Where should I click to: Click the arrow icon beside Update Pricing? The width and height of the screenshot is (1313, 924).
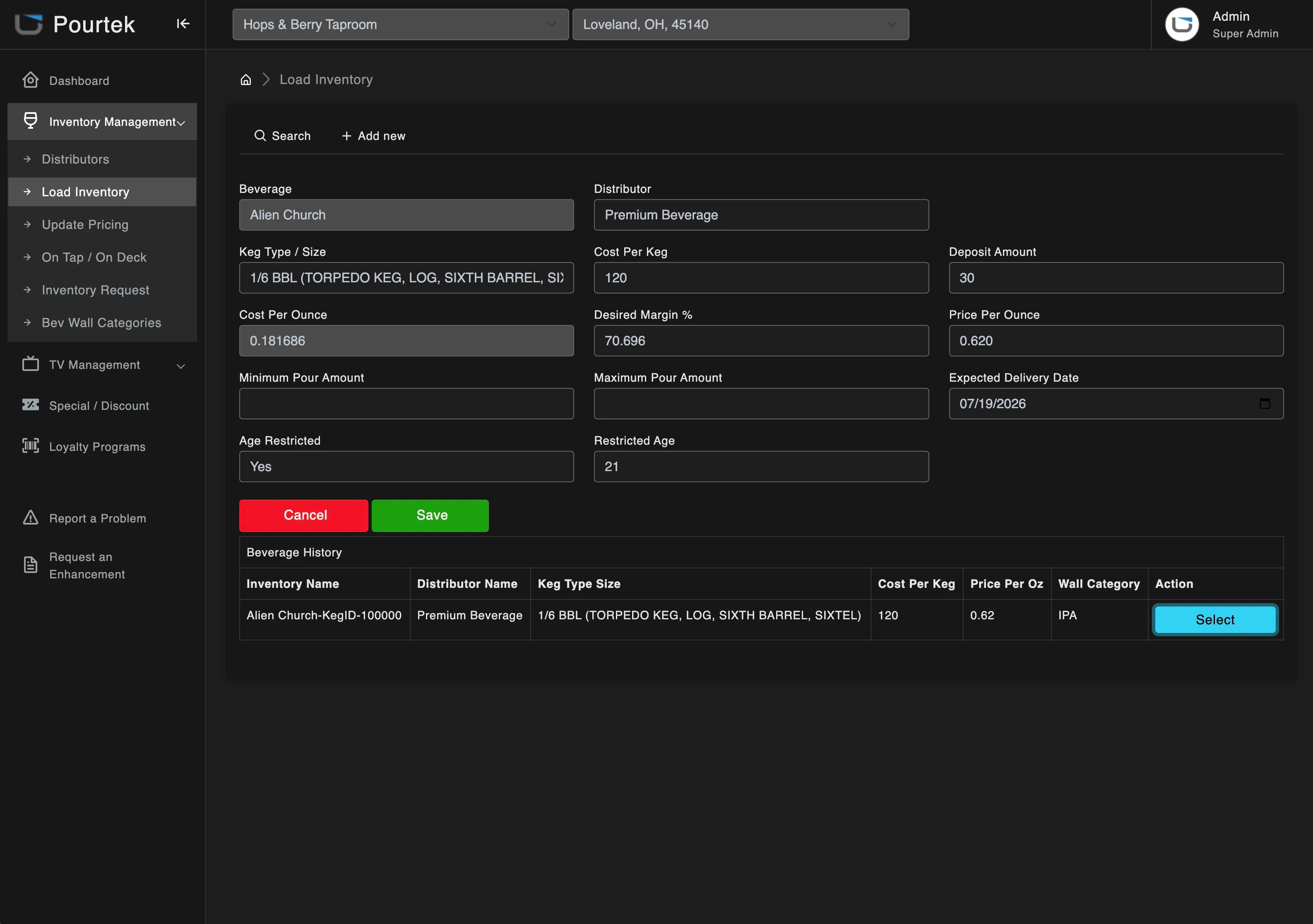[27, 225]
